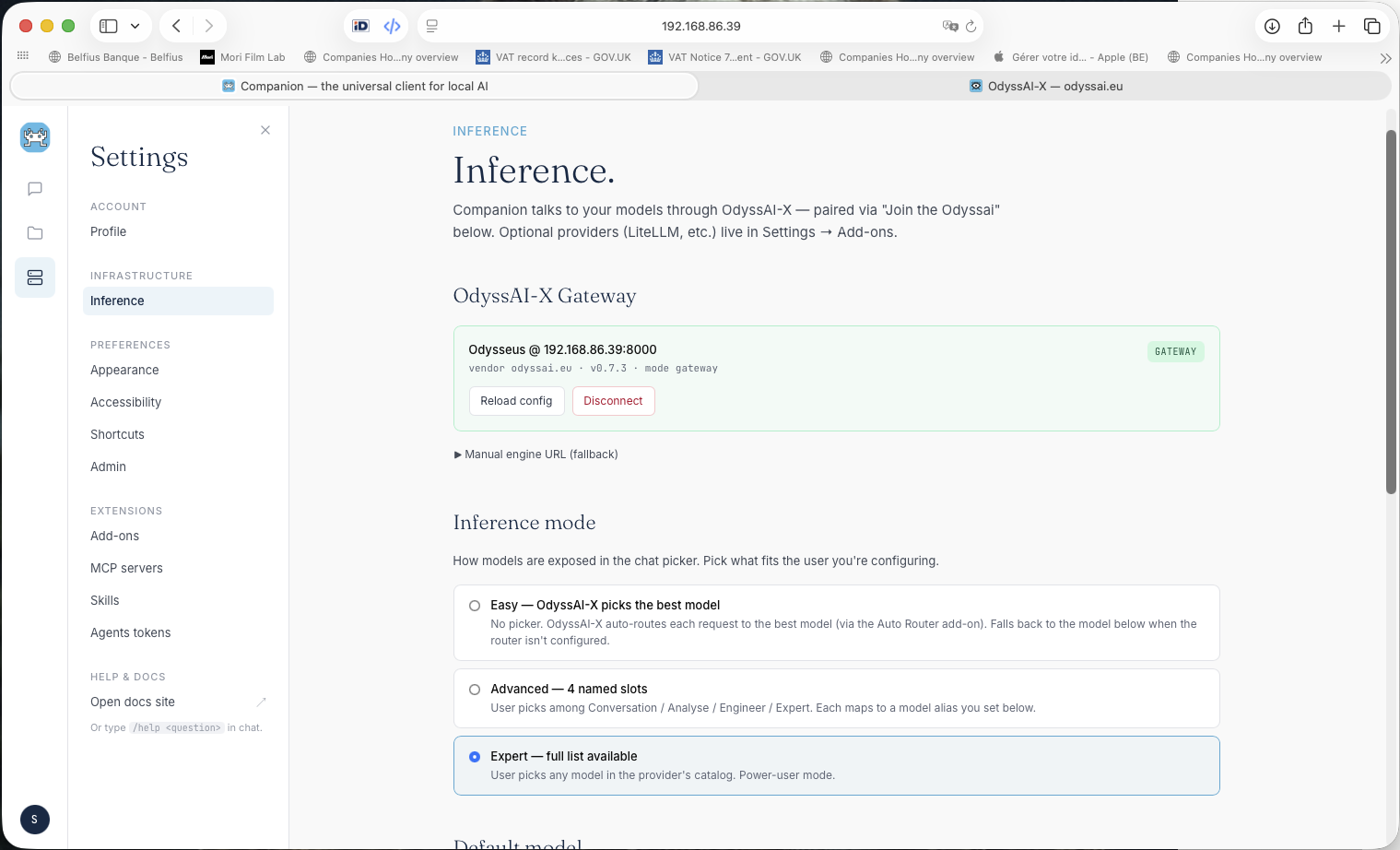Viewport: 1400px width, 850px height.
Task: Click the address bar showing 192.168.86.39
Action: click(700, 26)
